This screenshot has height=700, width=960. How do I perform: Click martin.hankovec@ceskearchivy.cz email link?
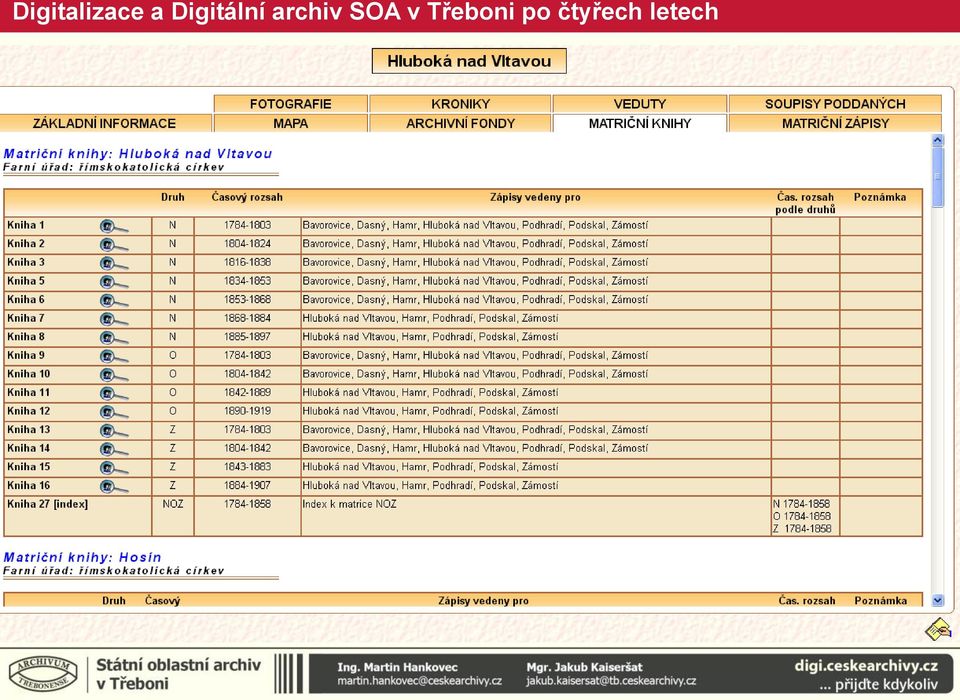(x=419, y=681)
